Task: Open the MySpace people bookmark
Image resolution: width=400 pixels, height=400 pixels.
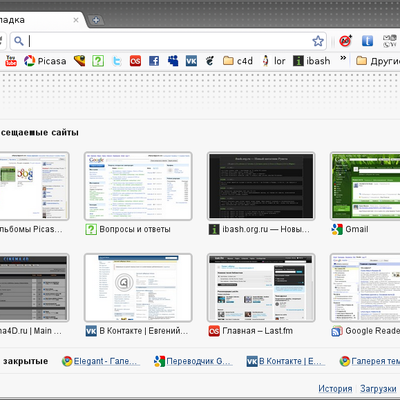Action: tap(173, 61)
